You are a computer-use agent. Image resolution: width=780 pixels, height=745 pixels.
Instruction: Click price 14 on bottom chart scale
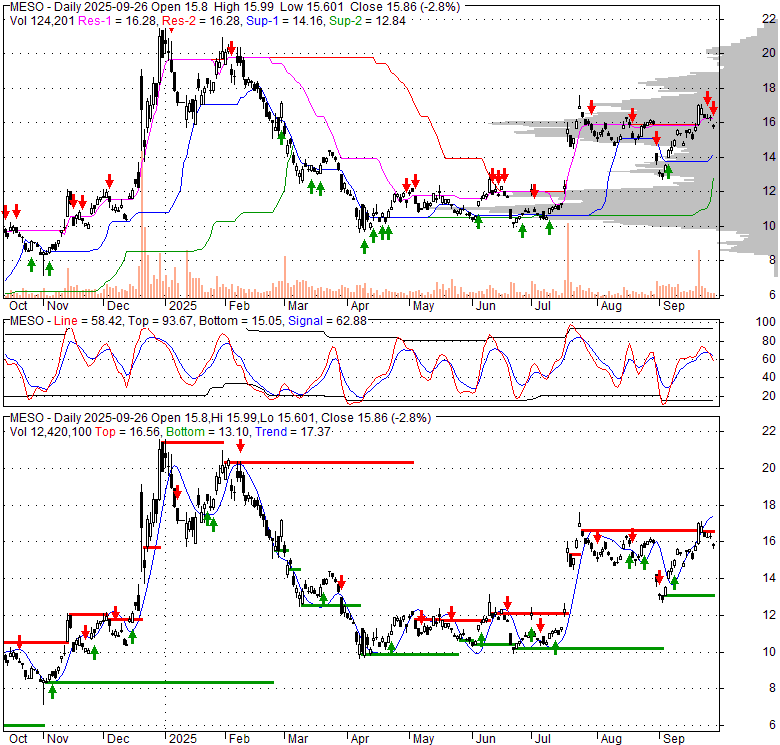(x=769, y=577)
